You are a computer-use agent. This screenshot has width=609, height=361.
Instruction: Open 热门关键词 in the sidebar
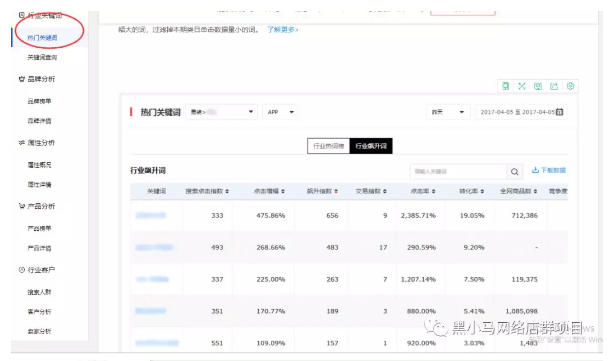tap(42, 38)
